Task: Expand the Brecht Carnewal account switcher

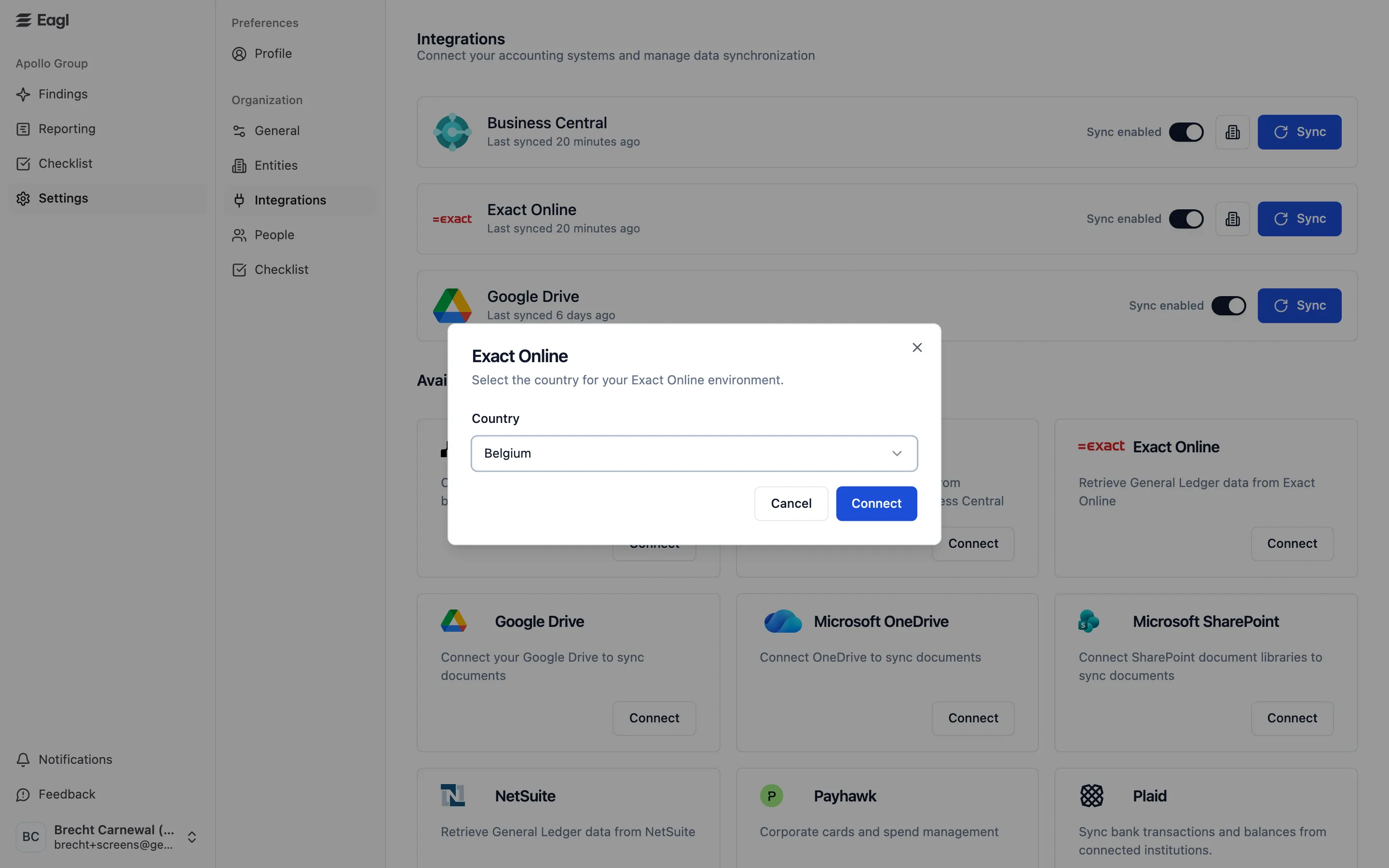Action: point(192,837)
